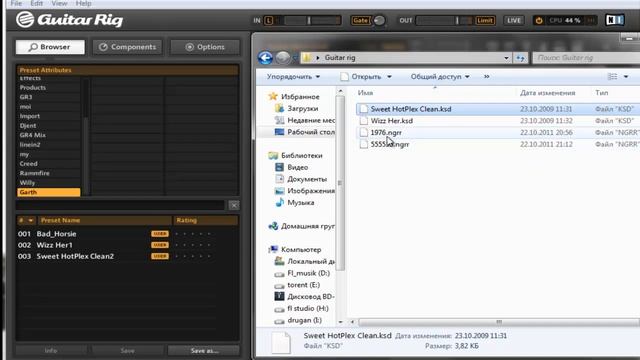Select the highlighted Garth attribute
This screenshot has width=640, height=360.
tap(49, 192)
